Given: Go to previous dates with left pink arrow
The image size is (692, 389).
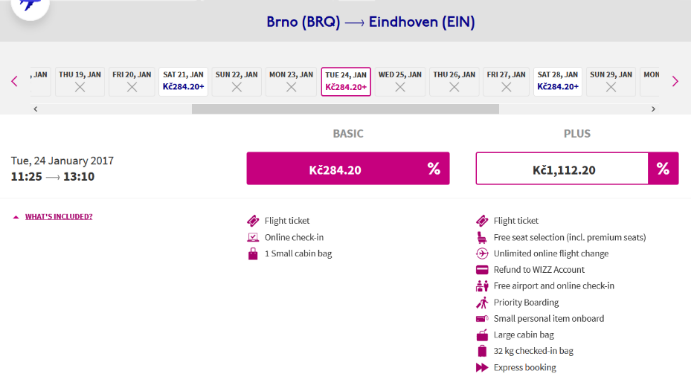Looking at the screenshot, I should click(15, 81).
